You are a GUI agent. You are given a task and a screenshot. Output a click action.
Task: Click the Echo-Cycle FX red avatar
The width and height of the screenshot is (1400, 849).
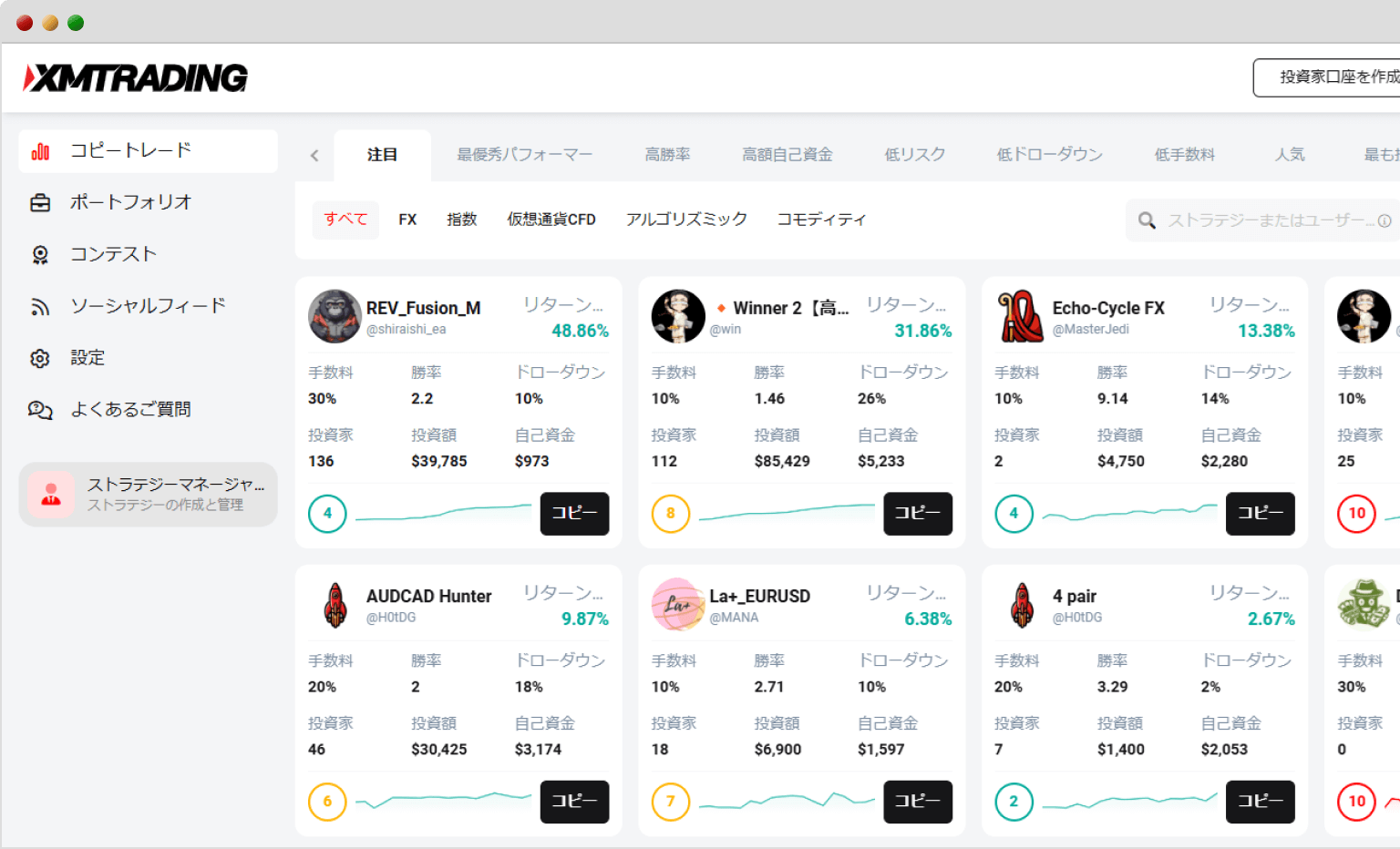pyautogui.click(x=1021, y=316)
